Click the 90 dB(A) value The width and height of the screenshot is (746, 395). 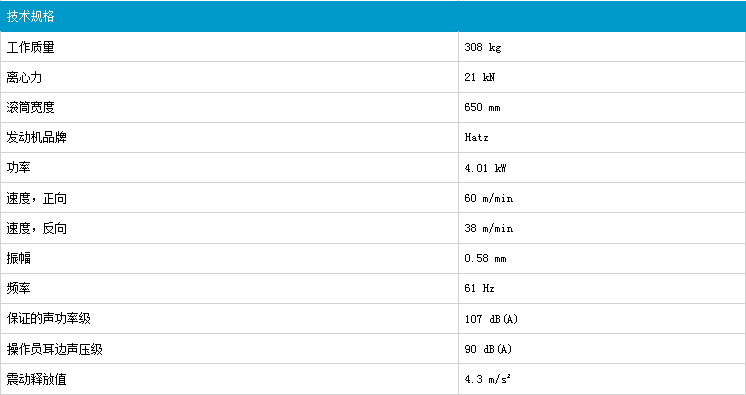click(488, 349)
